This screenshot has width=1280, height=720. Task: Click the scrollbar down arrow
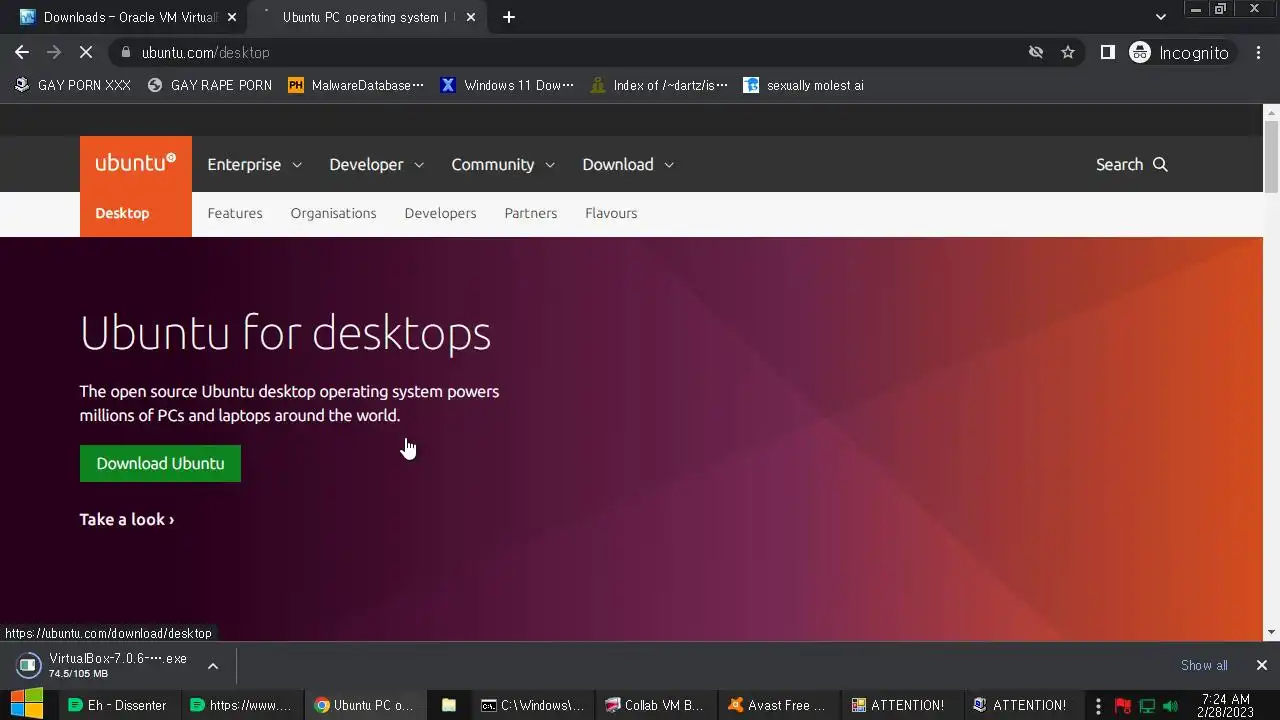click(1271, 632)
